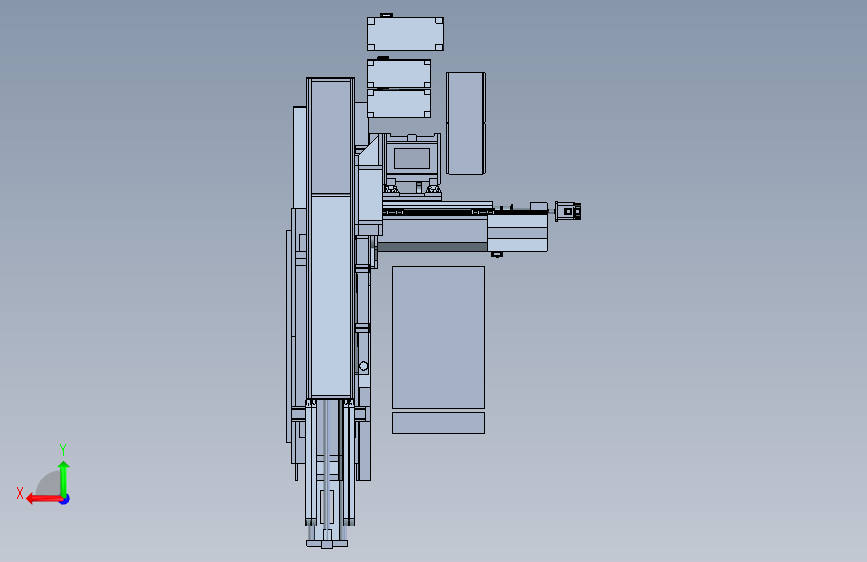The height and width of the screenshot is (562, 867).
Task: Select the topmost rectangular box of the model
Action: [405, 34]
